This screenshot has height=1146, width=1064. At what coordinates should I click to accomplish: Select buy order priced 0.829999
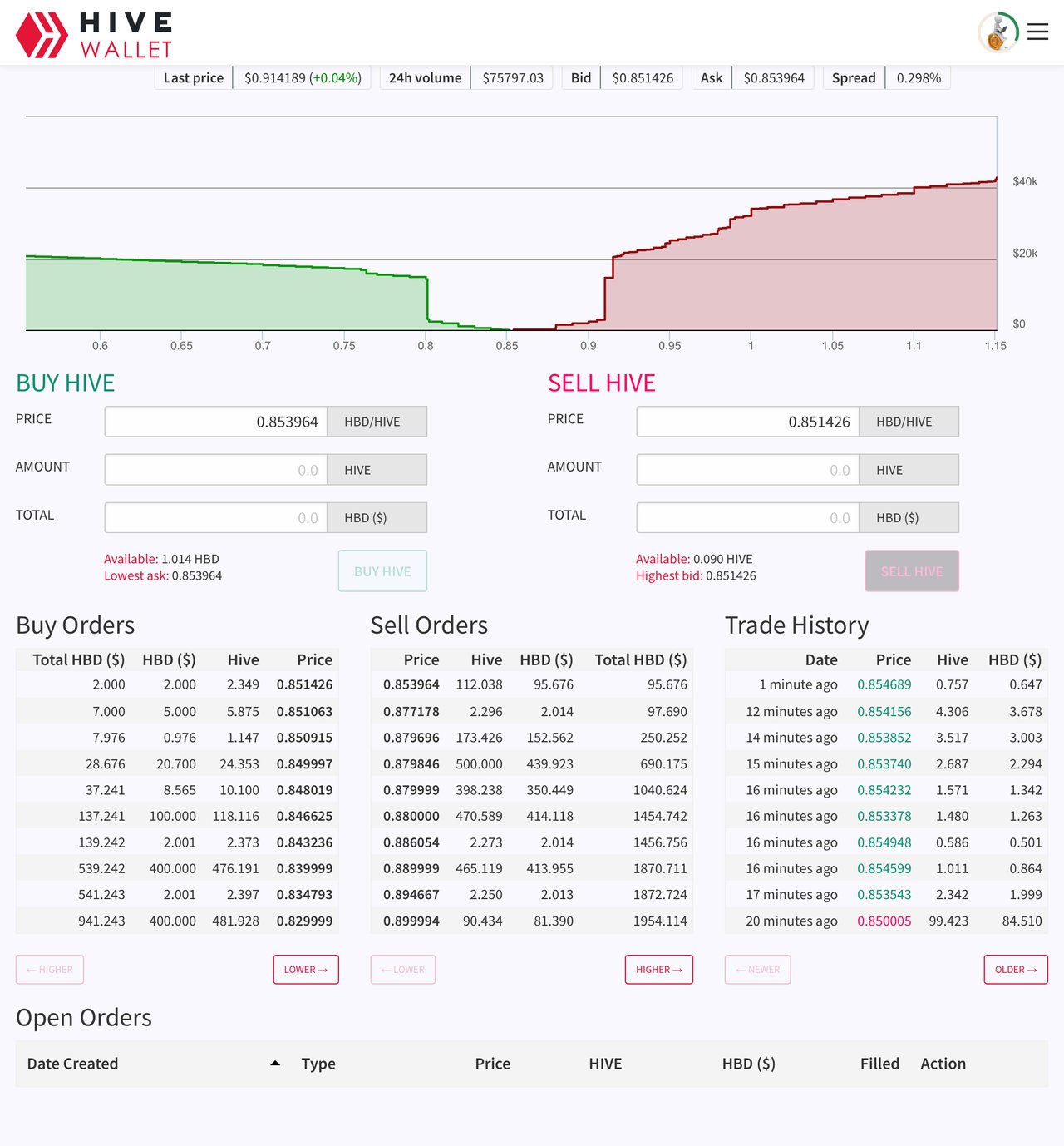[177, 921]
